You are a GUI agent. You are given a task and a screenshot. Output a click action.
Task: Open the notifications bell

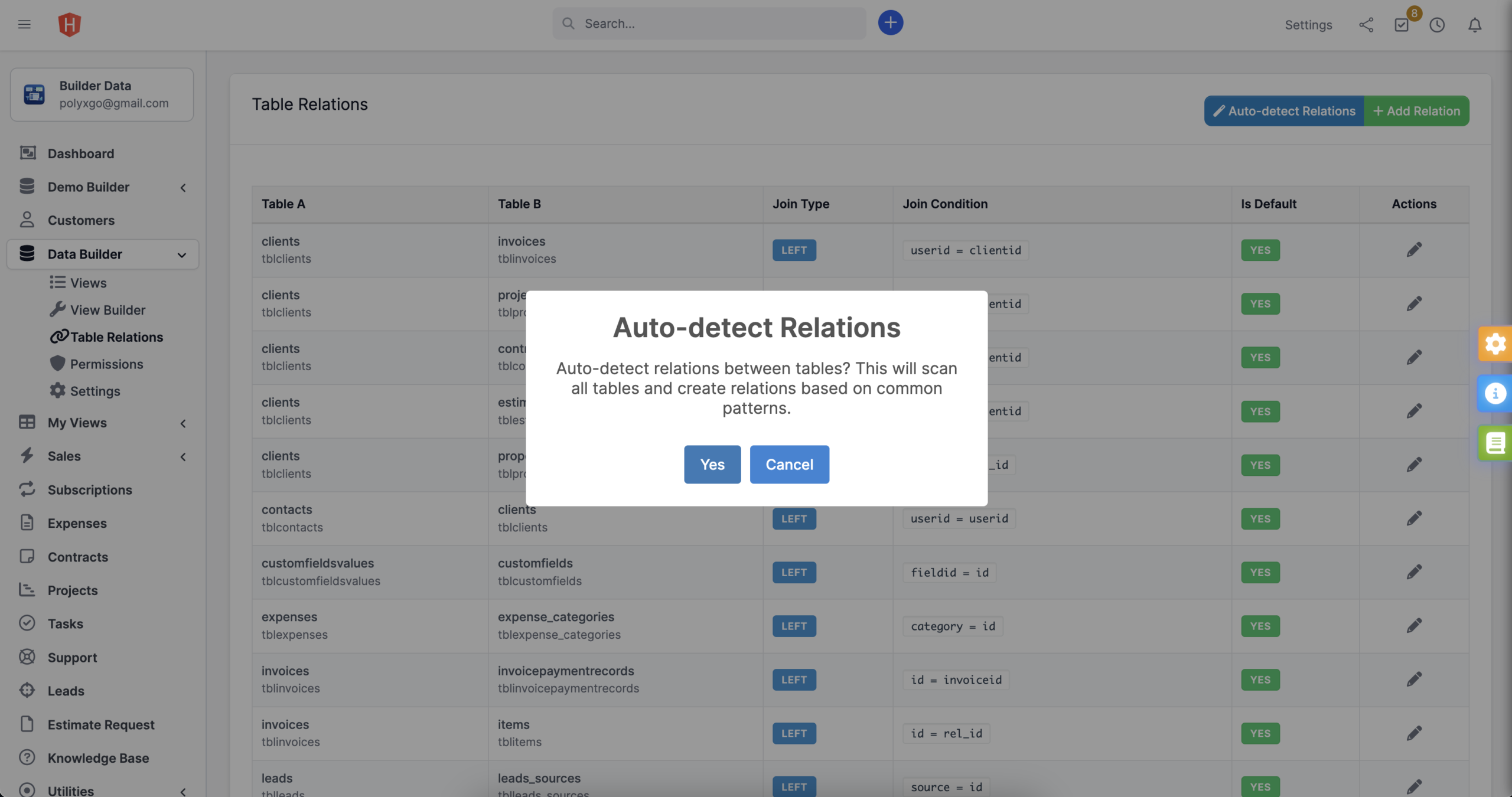(1475, 25)
